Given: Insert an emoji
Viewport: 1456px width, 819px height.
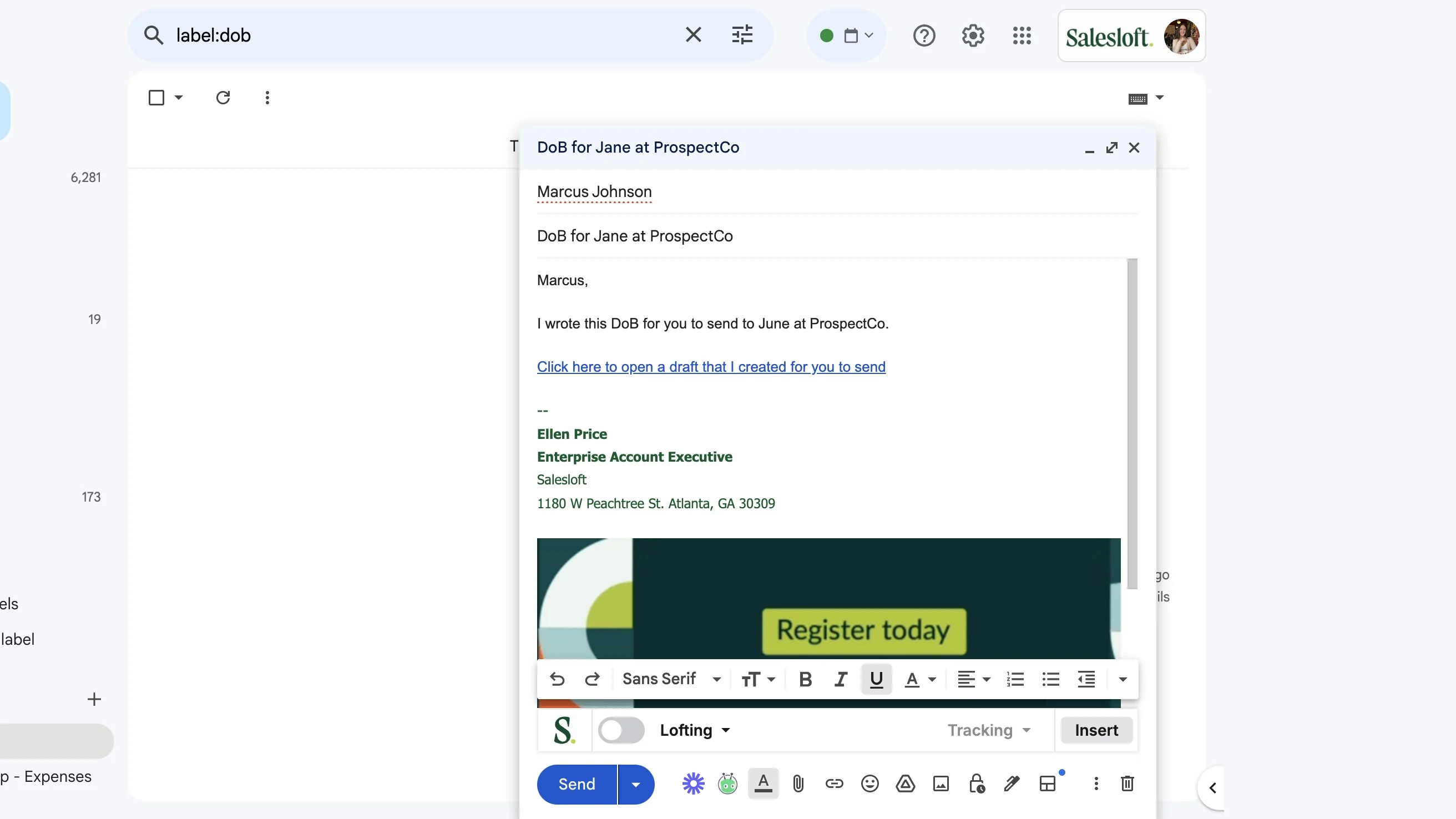Looking at the screenshot, I should 870,784.
